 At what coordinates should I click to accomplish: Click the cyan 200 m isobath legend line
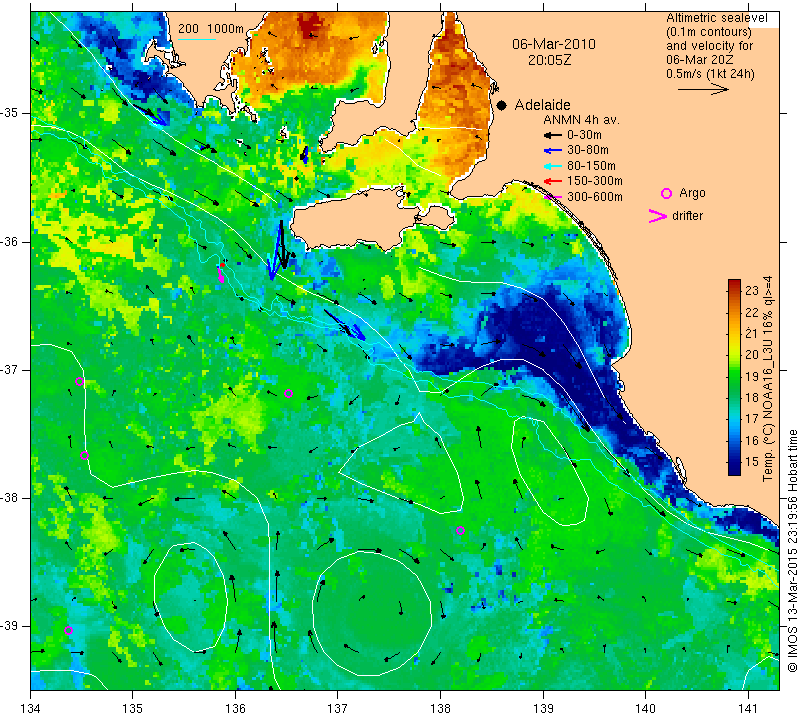tap(196, 40)
